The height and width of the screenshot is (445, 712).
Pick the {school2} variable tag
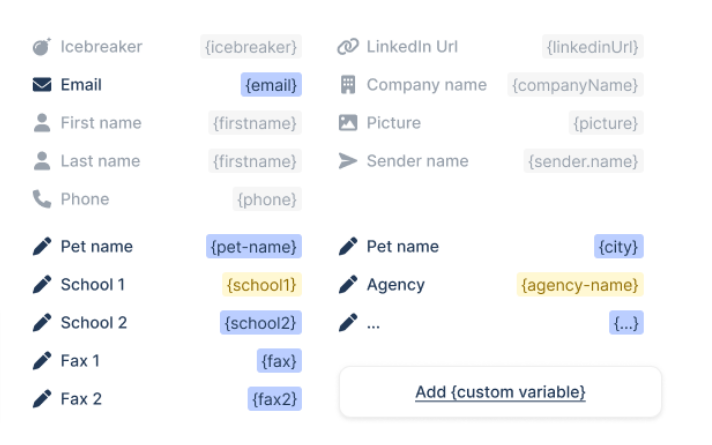(x=261, y=323)
